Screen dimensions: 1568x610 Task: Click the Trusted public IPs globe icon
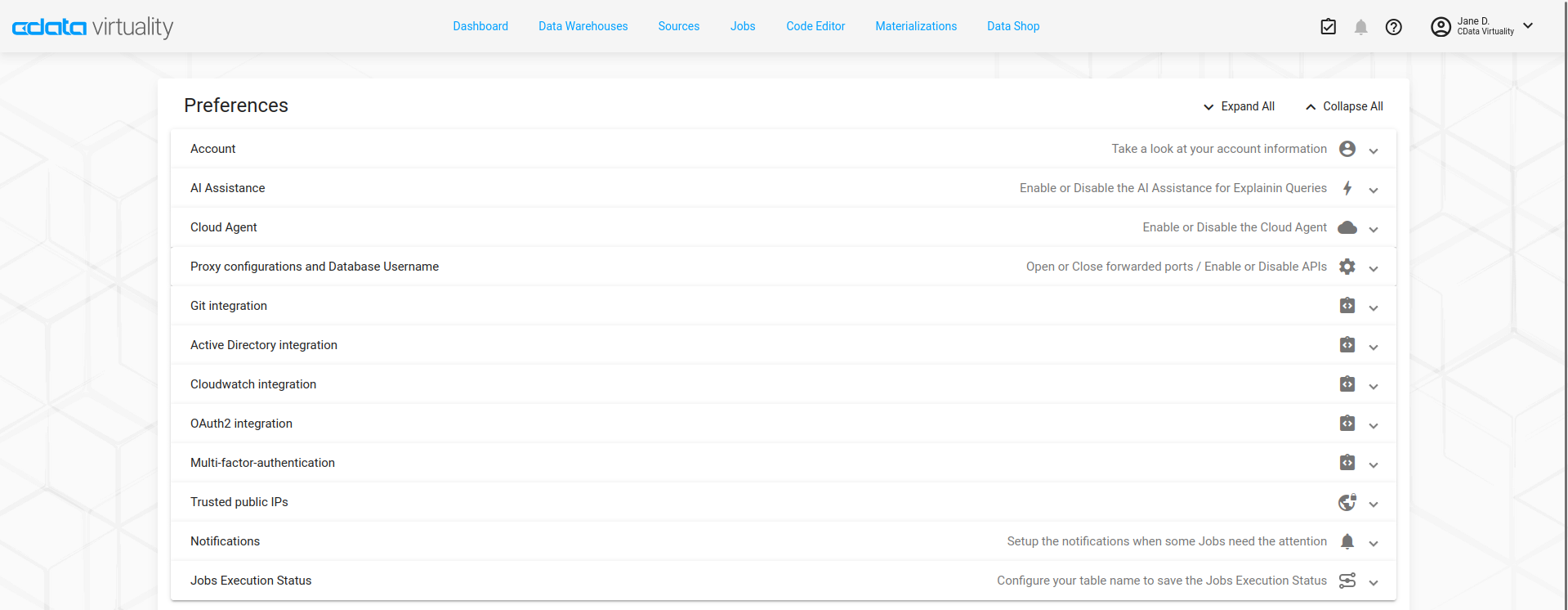pyautogui.click(x=1347, y=502)
